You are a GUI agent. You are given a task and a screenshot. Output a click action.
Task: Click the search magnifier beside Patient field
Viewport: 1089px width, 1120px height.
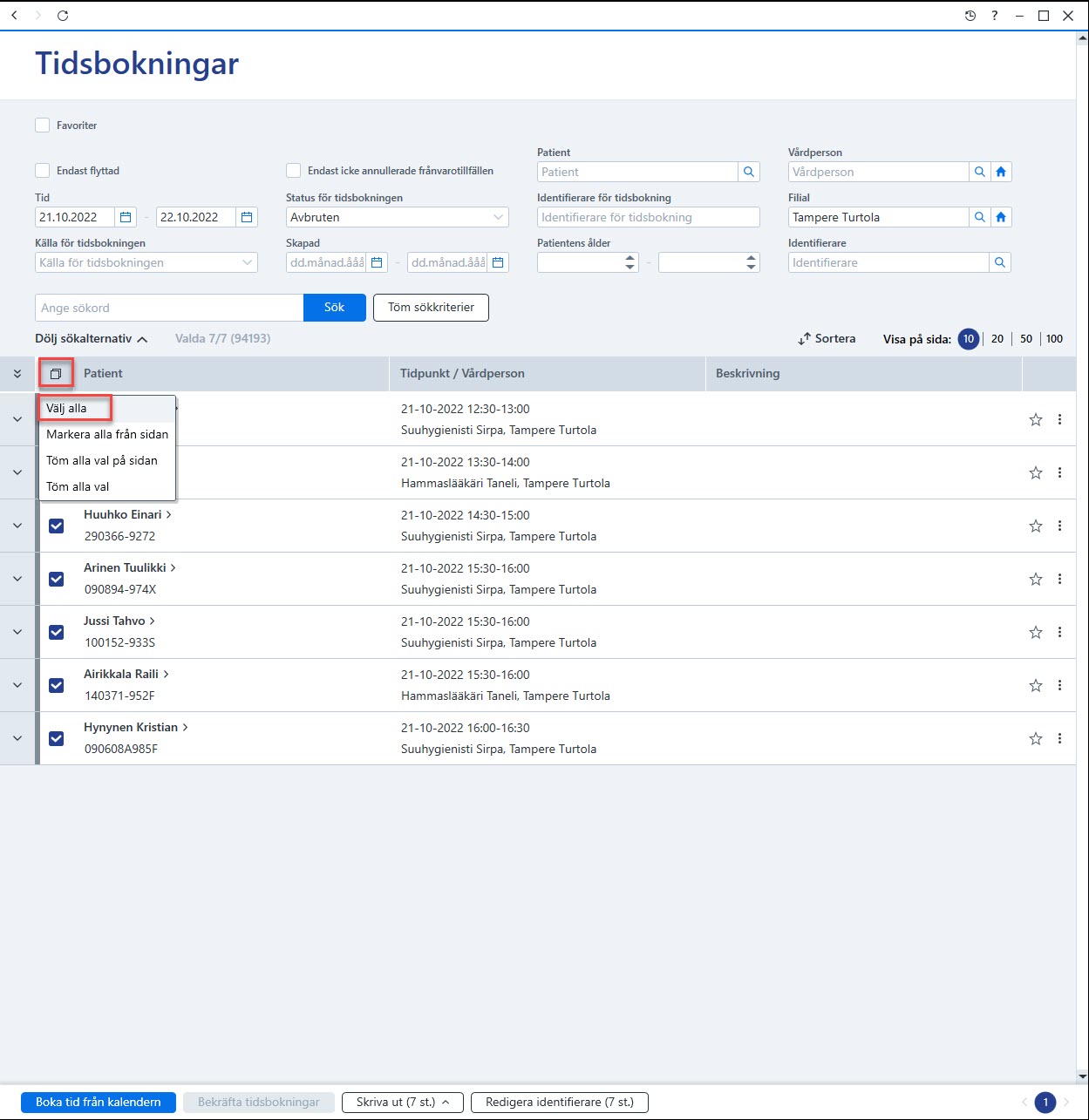tap(749, 172)
